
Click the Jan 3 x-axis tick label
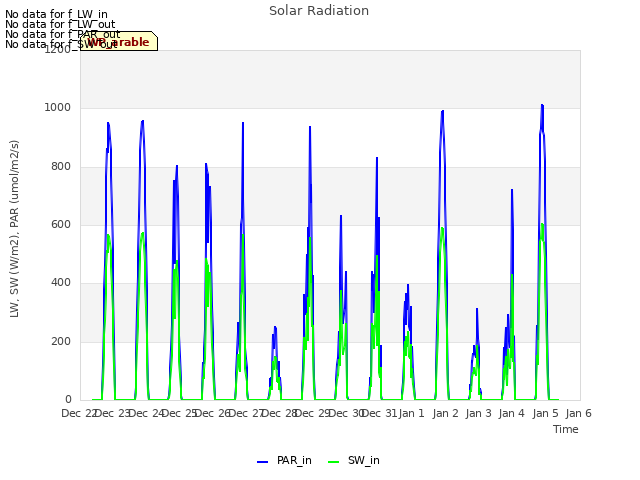point(478,413)
